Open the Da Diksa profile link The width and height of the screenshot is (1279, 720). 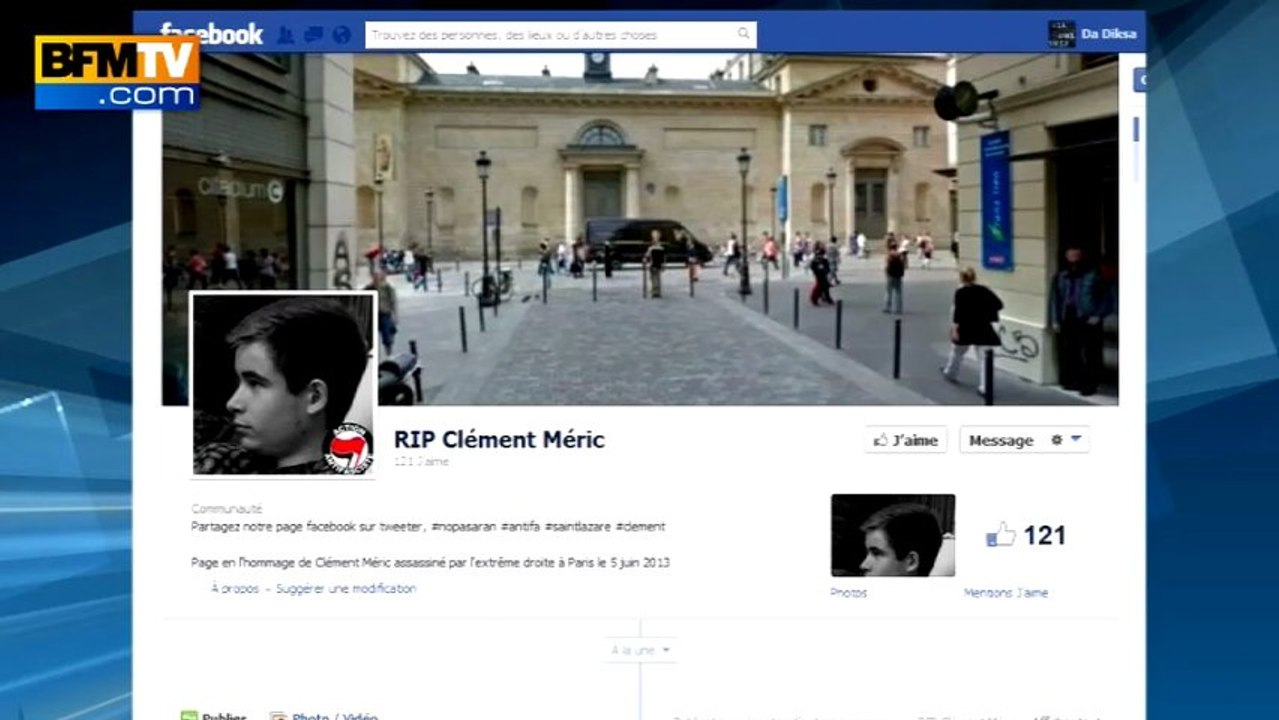pyautogui.click(x=1108, y=34)
